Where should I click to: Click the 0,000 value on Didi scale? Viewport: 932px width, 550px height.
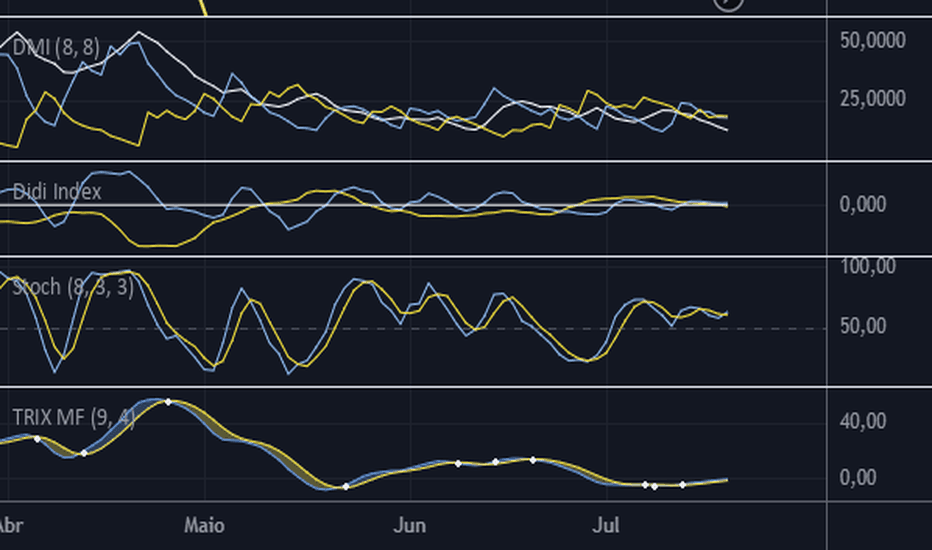[x=862, y=204]
